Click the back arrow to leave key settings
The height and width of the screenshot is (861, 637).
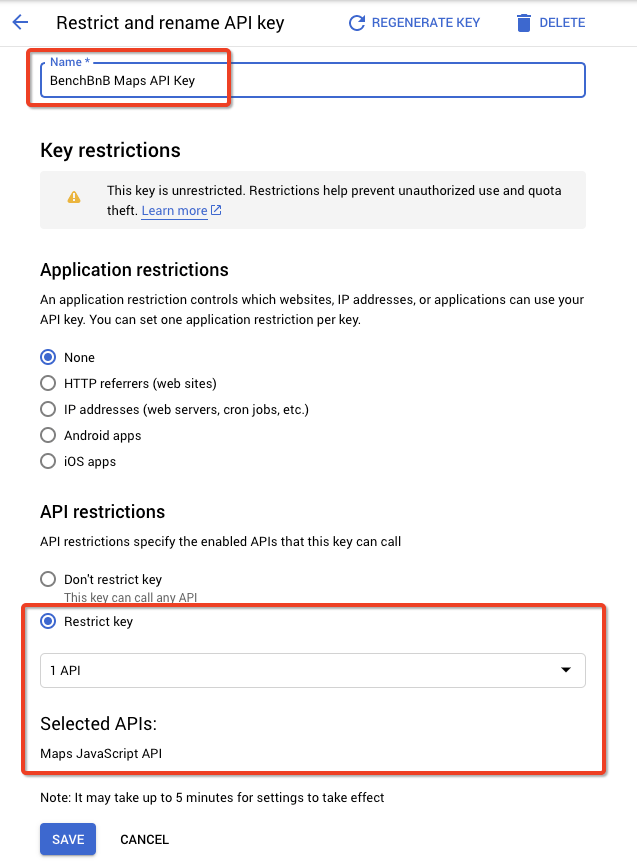22,22
